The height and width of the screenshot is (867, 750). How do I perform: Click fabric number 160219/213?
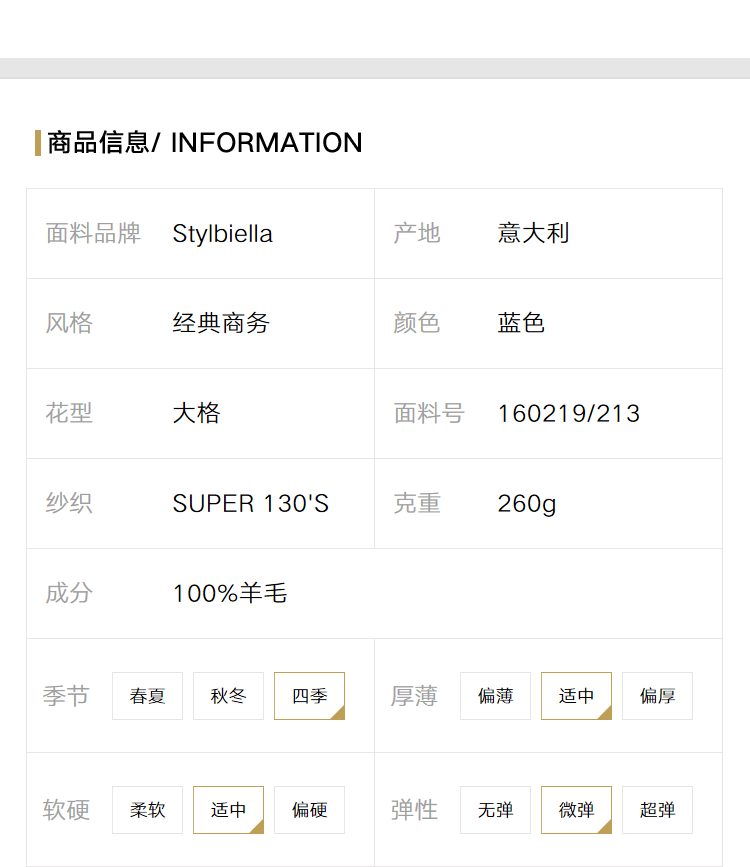click(x=569, y=414)
